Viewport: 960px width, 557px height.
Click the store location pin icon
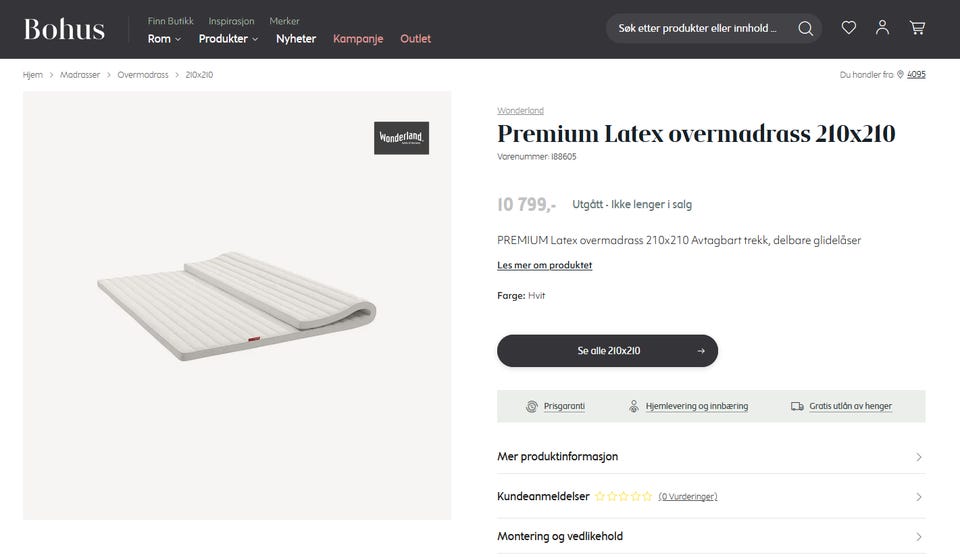pos(900,75)
